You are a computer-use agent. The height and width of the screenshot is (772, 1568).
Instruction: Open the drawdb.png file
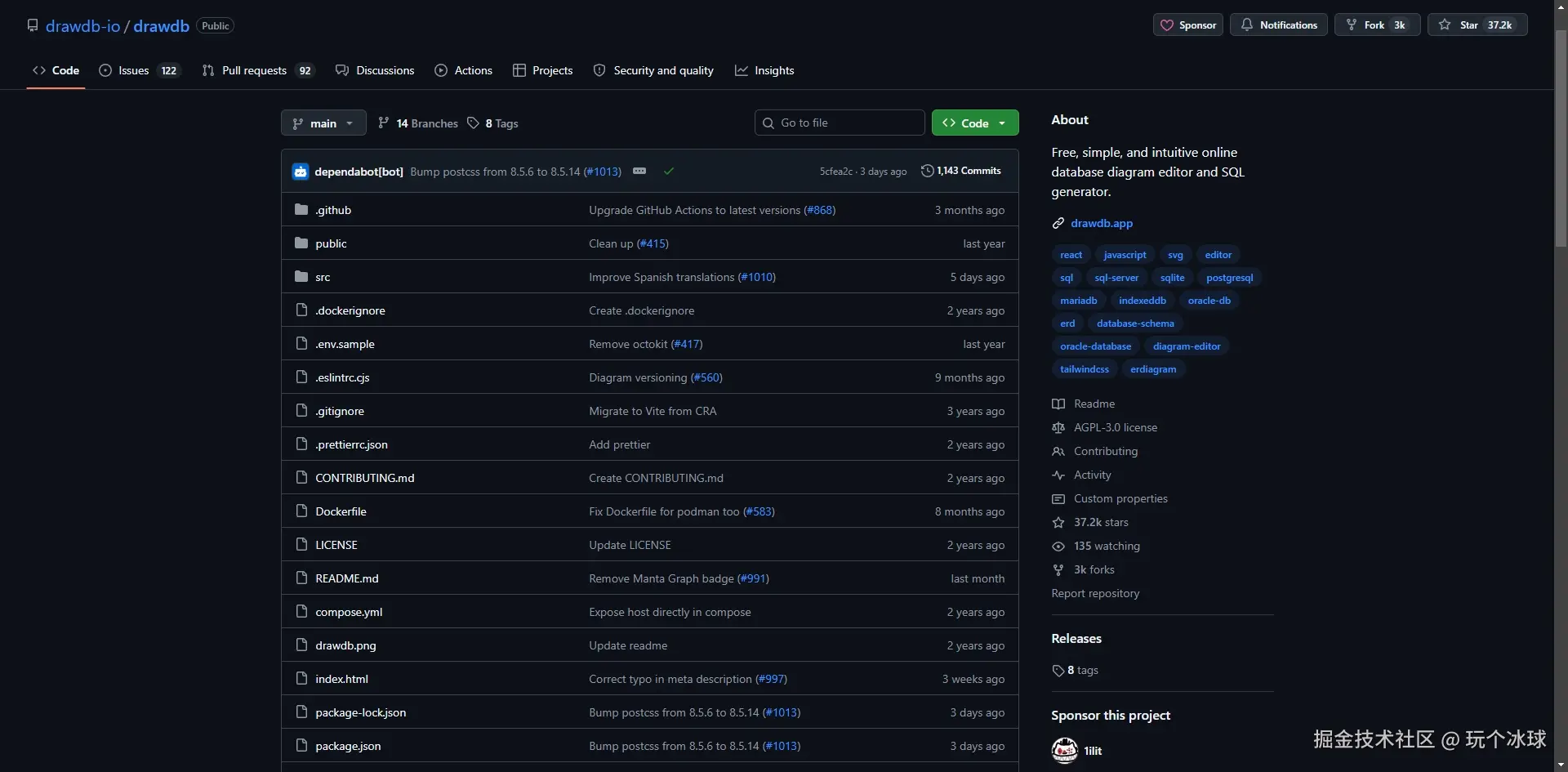coord(345,645)
